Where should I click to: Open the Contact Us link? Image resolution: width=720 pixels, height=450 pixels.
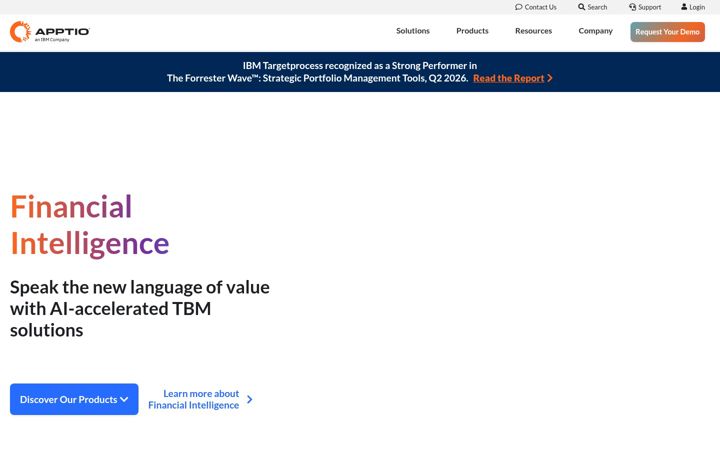click(540, 7)
